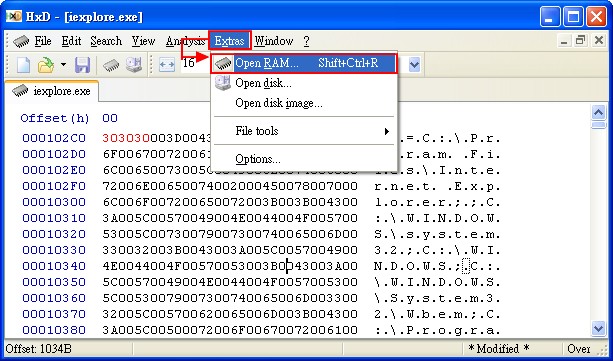Close the inner iexplore.exe document

tap(599, 40)
